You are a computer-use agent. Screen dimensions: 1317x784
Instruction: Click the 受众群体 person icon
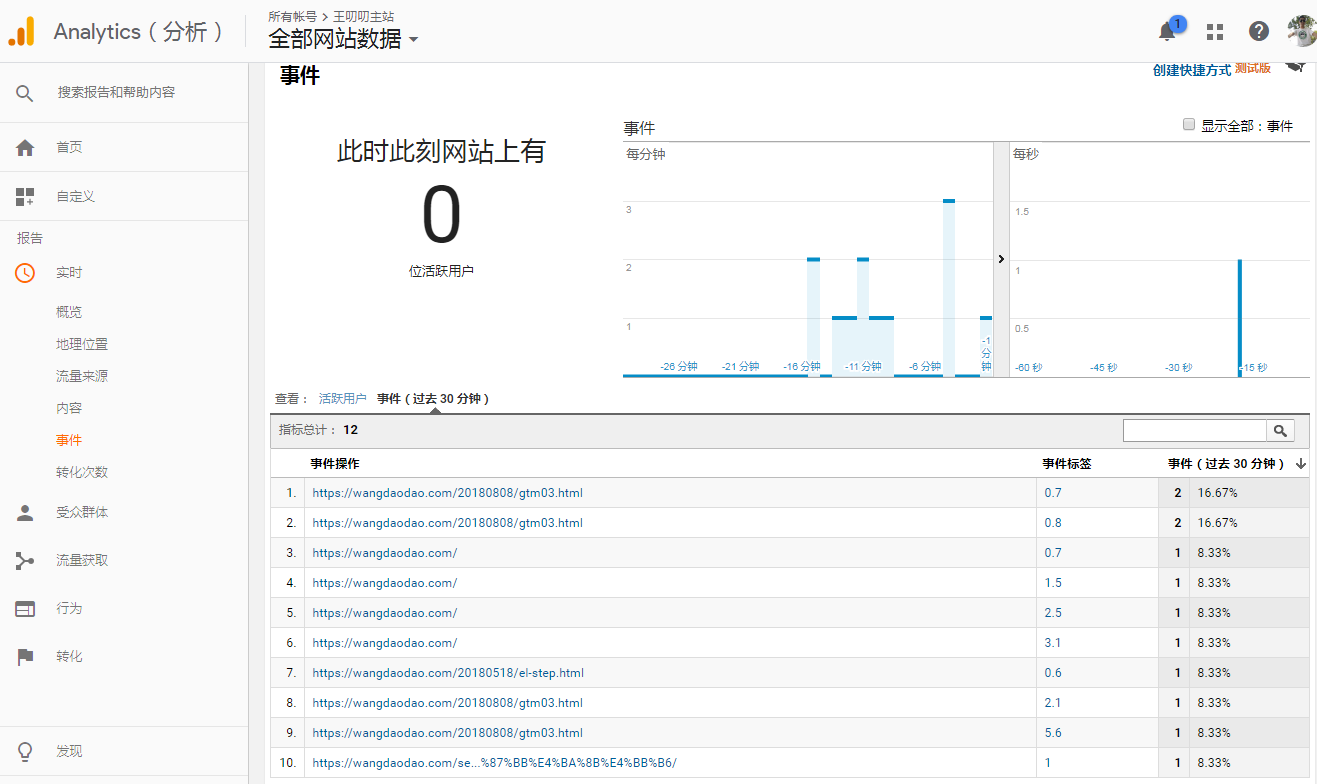tap(25, 513)
